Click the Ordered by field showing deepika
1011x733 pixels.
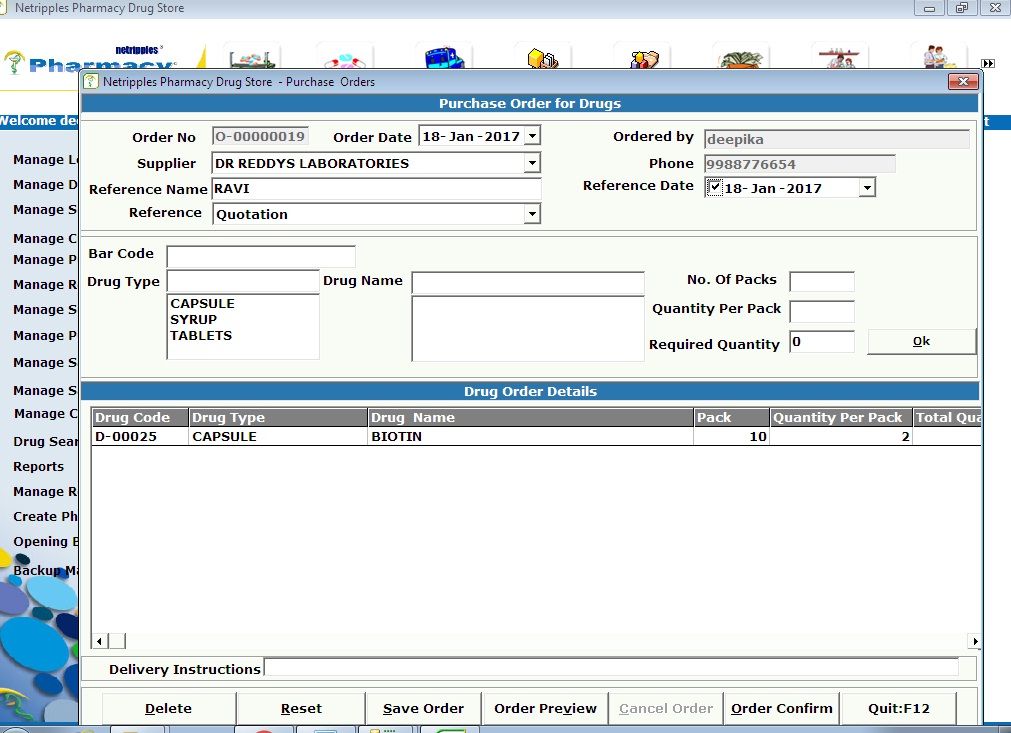point(837,139)
